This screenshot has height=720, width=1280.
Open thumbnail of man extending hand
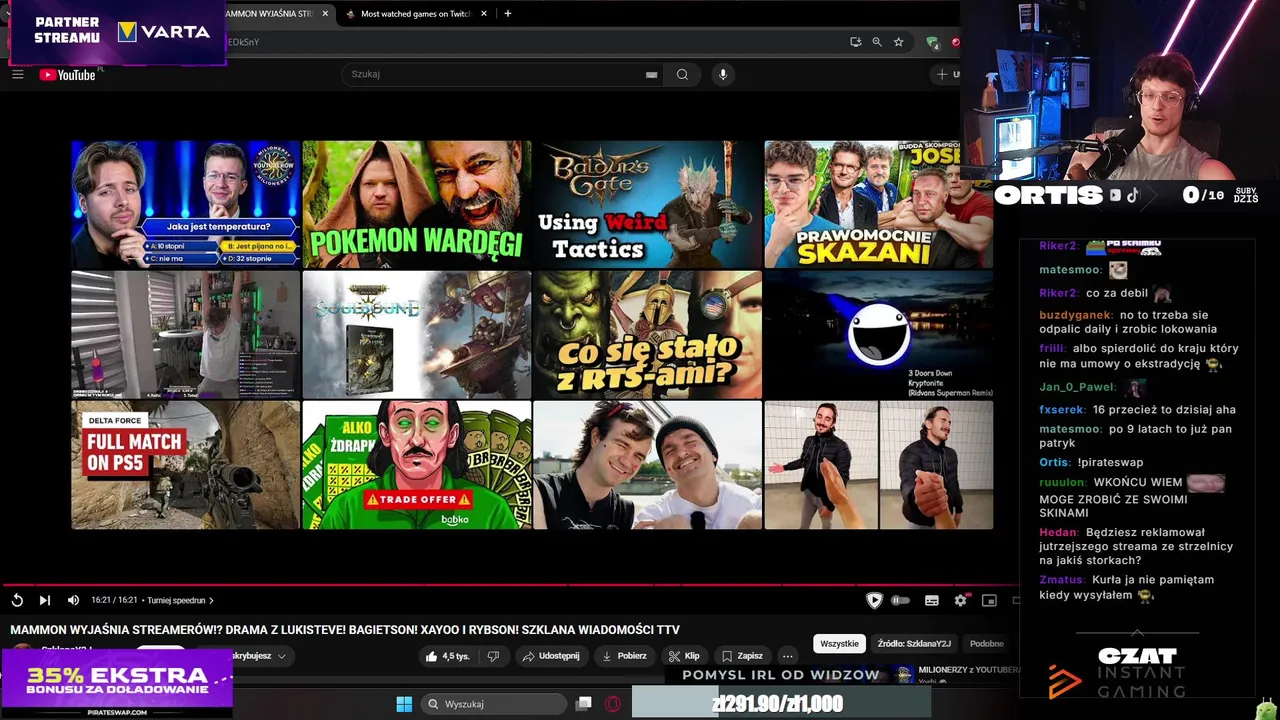[x=879, y=465]
